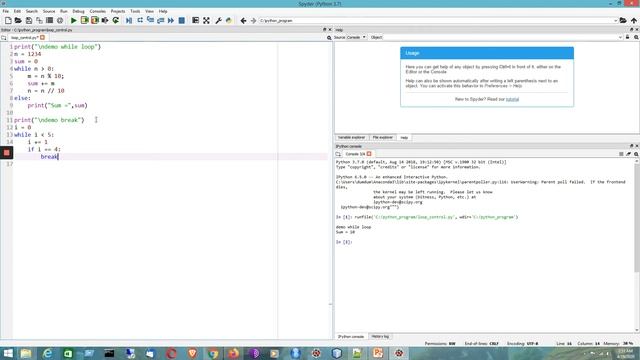Continue debugger execution with the double-arrow icon

click(x=171, y=20)
